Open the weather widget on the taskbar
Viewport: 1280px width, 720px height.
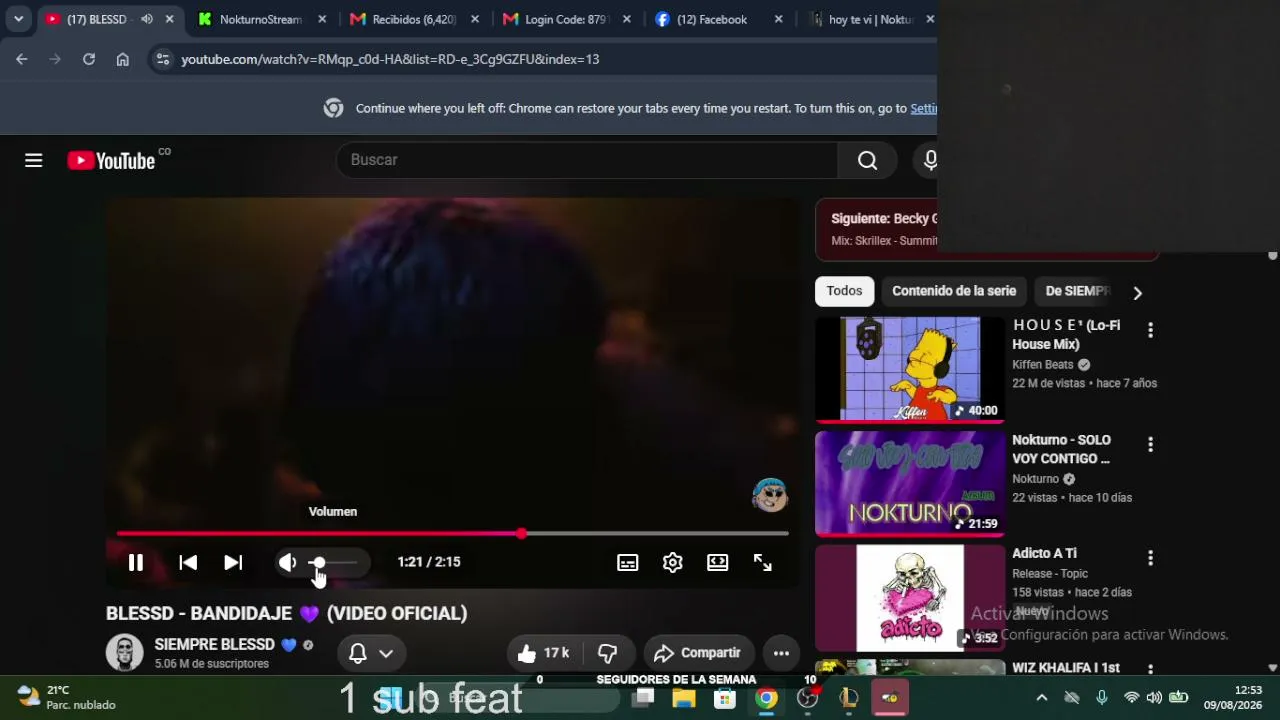coord(66,697)
